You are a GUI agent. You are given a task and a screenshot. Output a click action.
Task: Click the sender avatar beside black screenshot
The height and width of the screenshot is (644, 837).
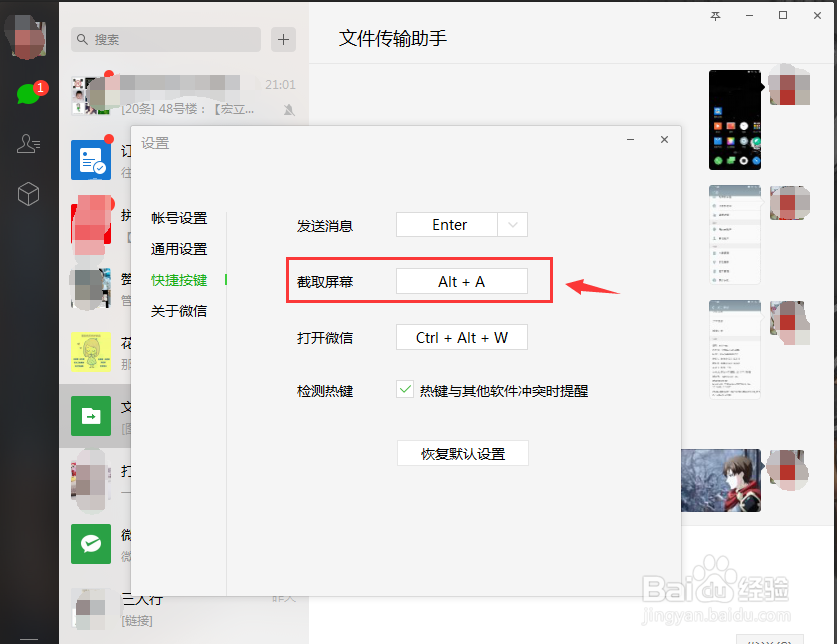[x=789, y=85]
